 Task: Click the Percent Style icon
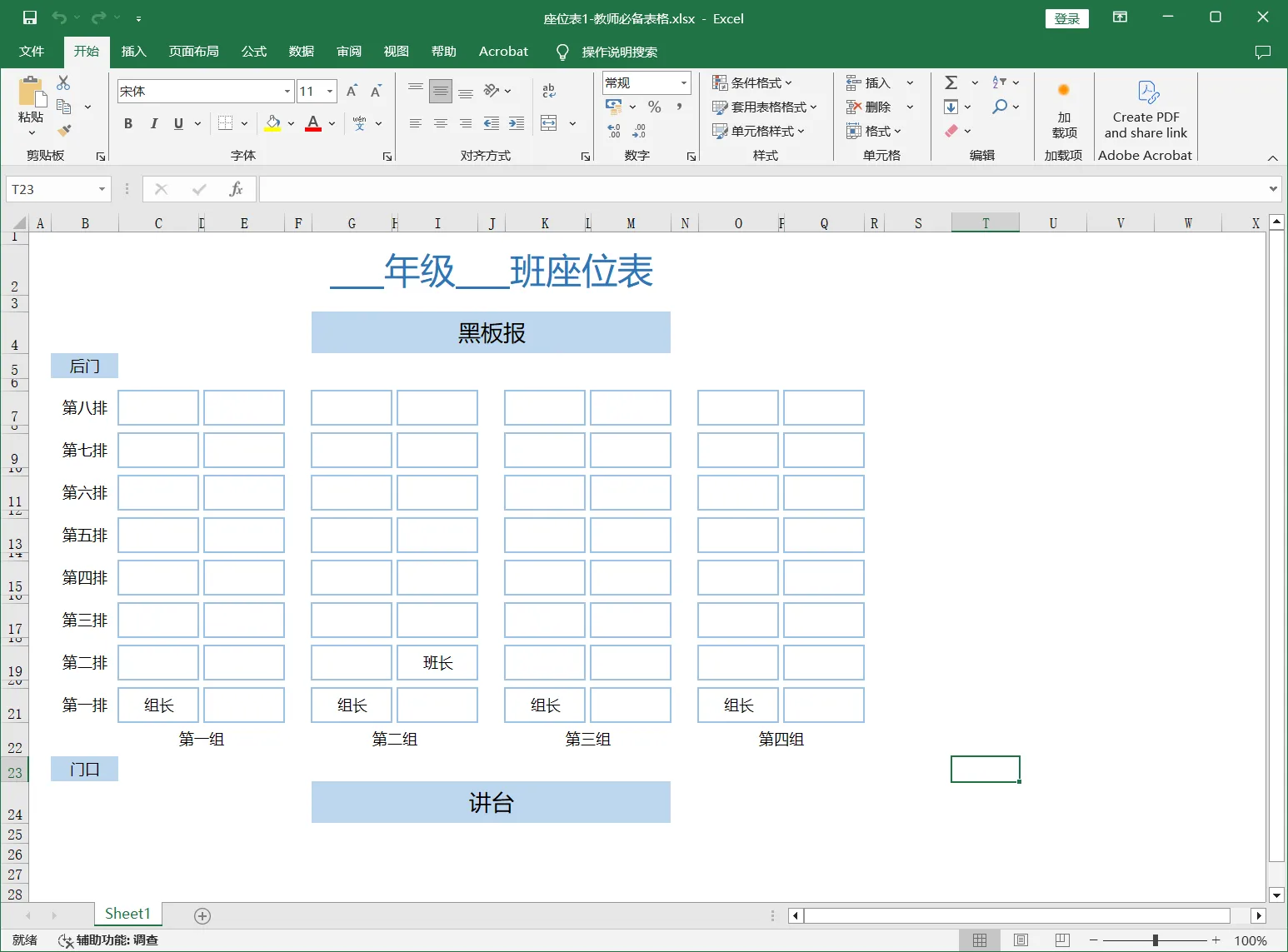coord(654,107)
